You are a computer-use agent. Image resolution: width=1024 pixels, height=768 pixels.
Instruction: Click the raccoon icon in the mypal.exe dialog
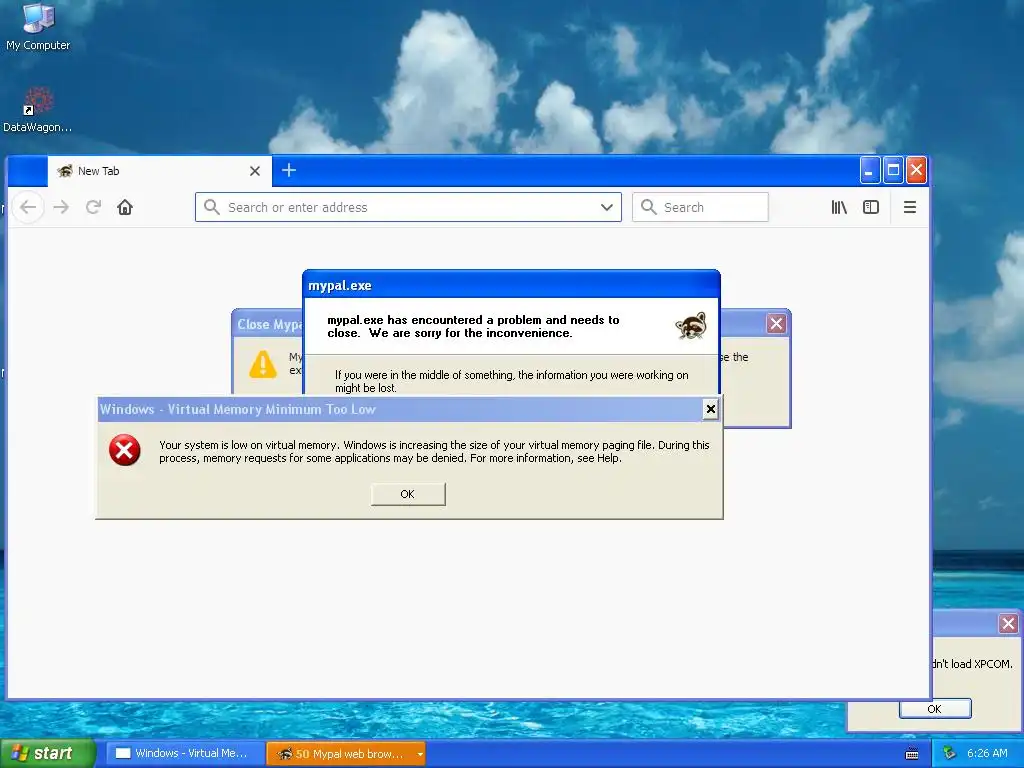click(x=691, y=325)
